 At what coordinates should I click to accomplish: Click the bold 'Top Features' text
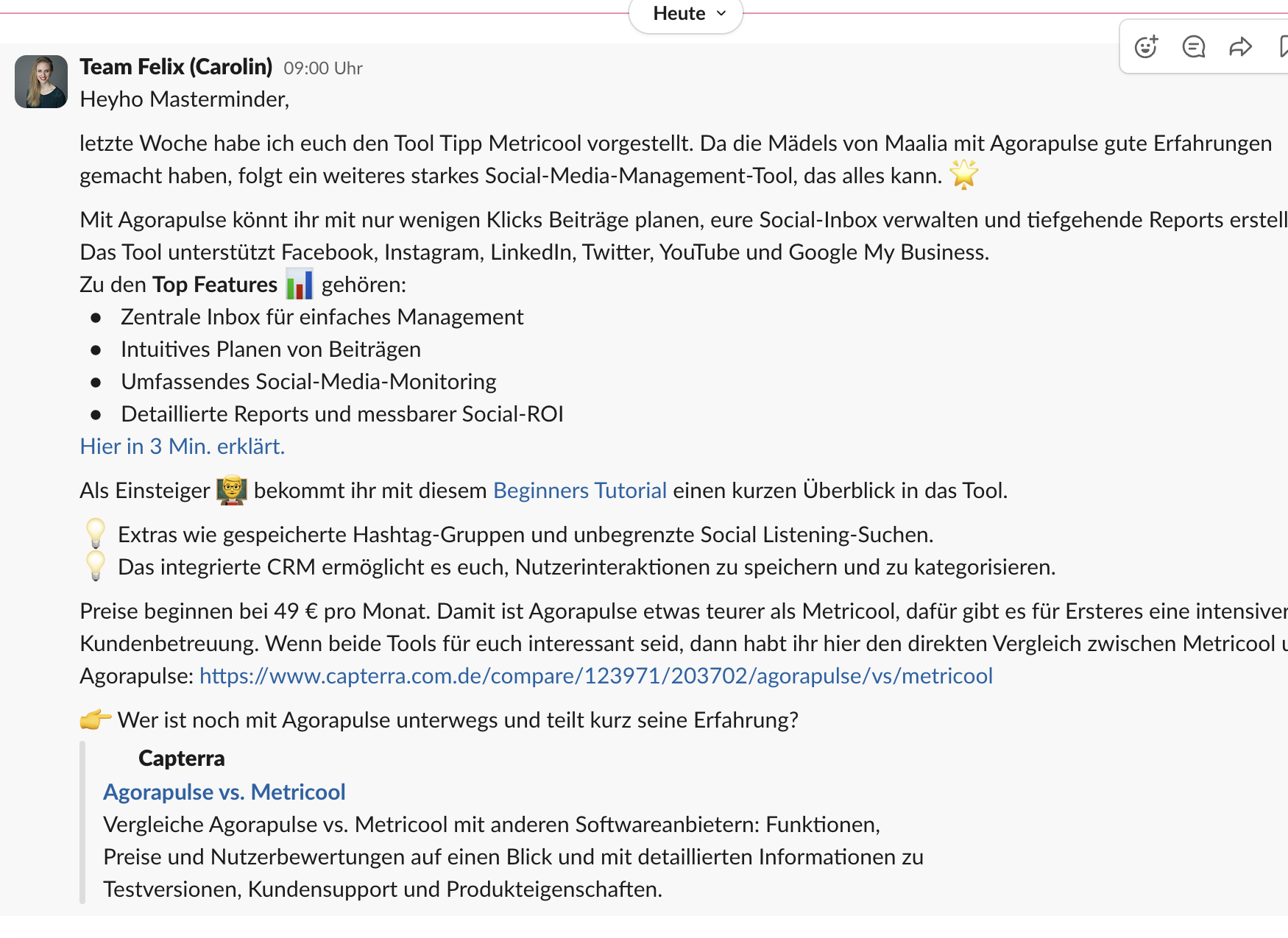tap(215, 285)
